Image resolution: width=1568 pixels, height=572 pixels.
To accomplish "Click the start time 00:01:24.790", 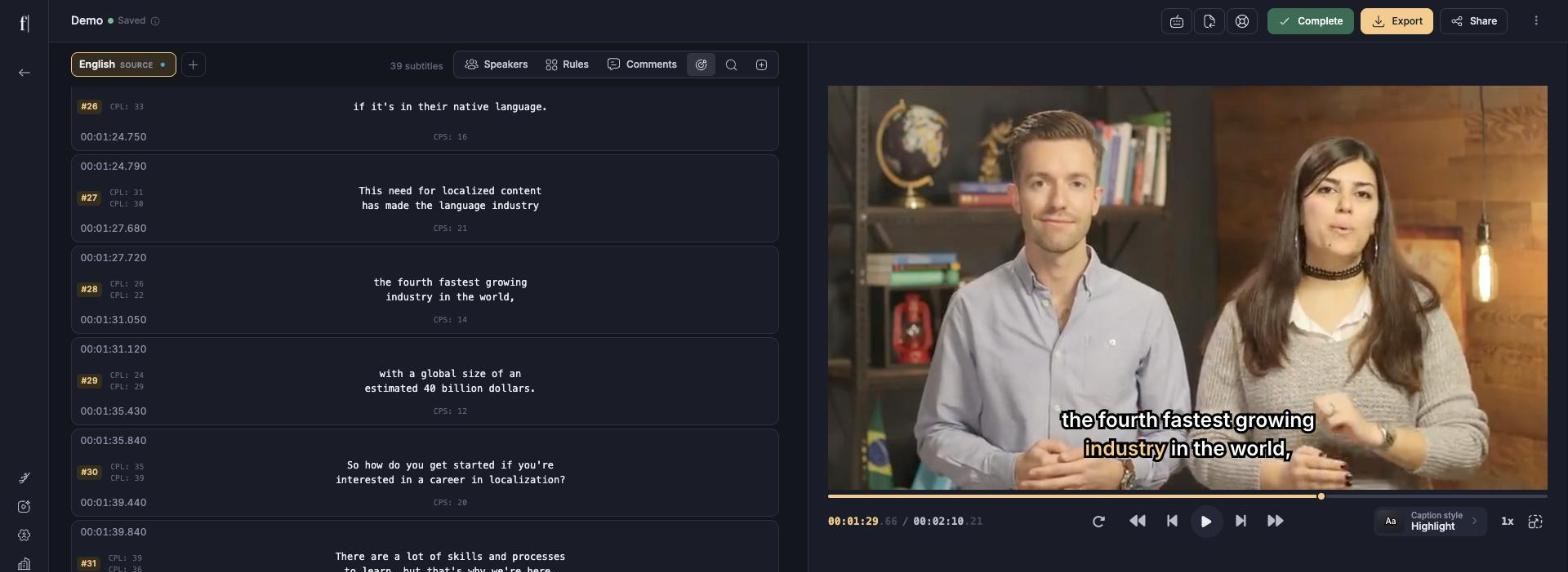I will click(x=113, y=167).
